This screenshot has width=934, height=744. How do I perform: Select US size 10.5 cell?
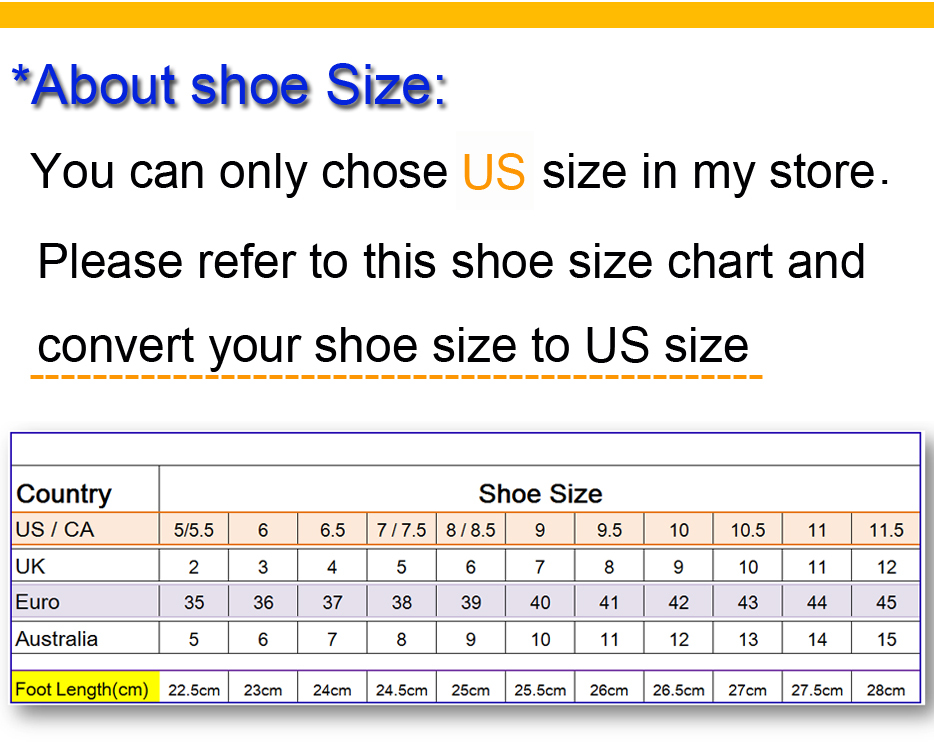tap(748, 529)
